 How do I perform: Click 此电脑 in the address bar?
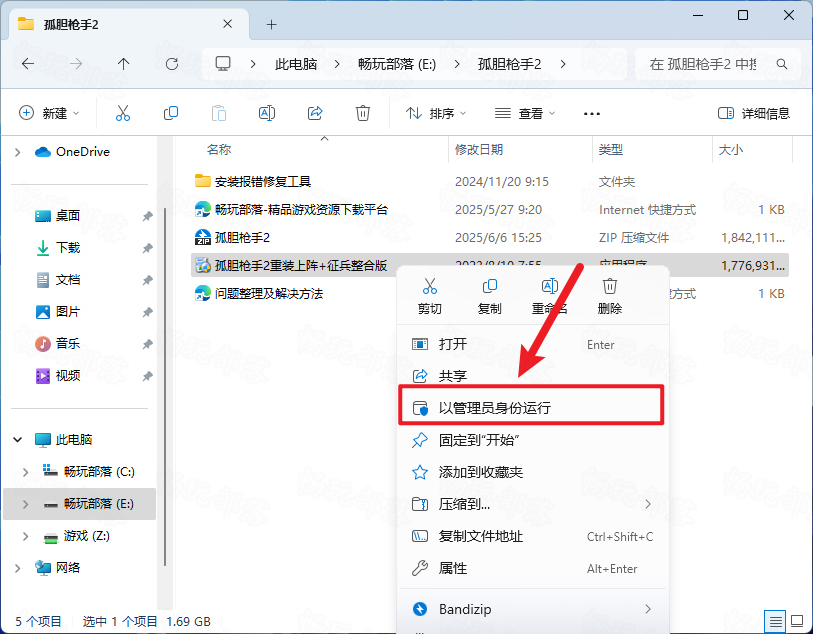click(296, 64)
